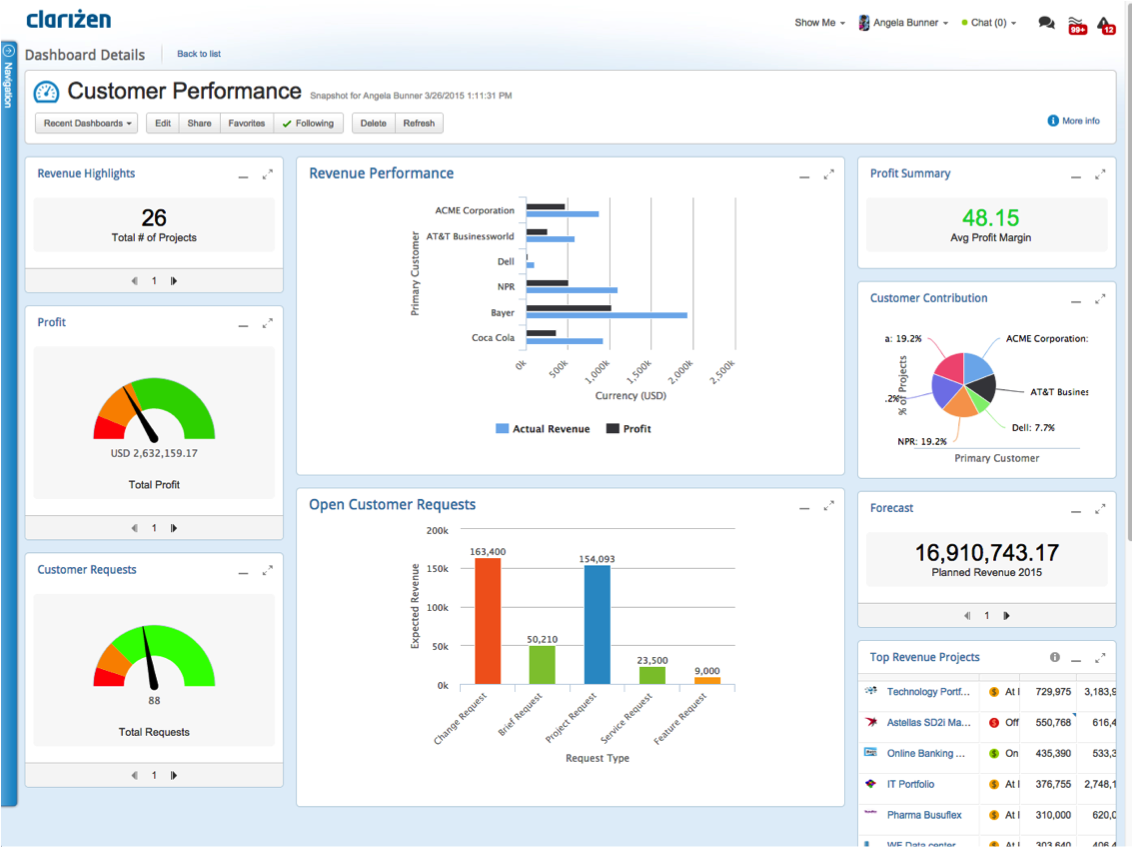Open the chat messages bubble icon
Viewport: 1133px width, 847px height.
pos(1046,21)
